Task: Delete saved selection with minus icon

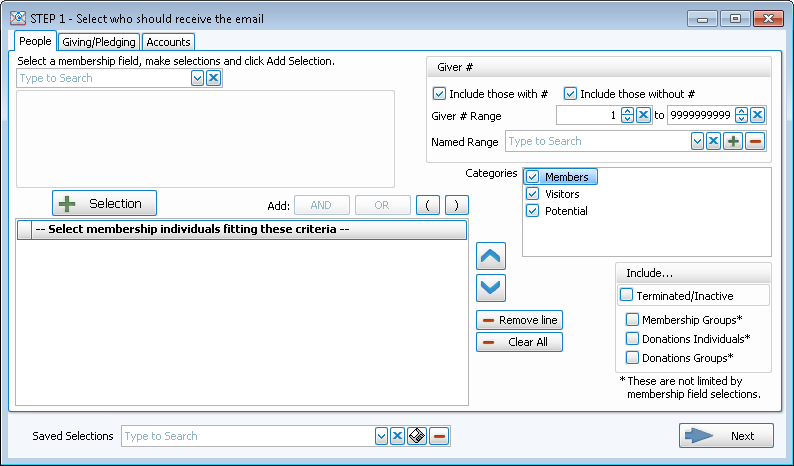Action: coord(439,436)
